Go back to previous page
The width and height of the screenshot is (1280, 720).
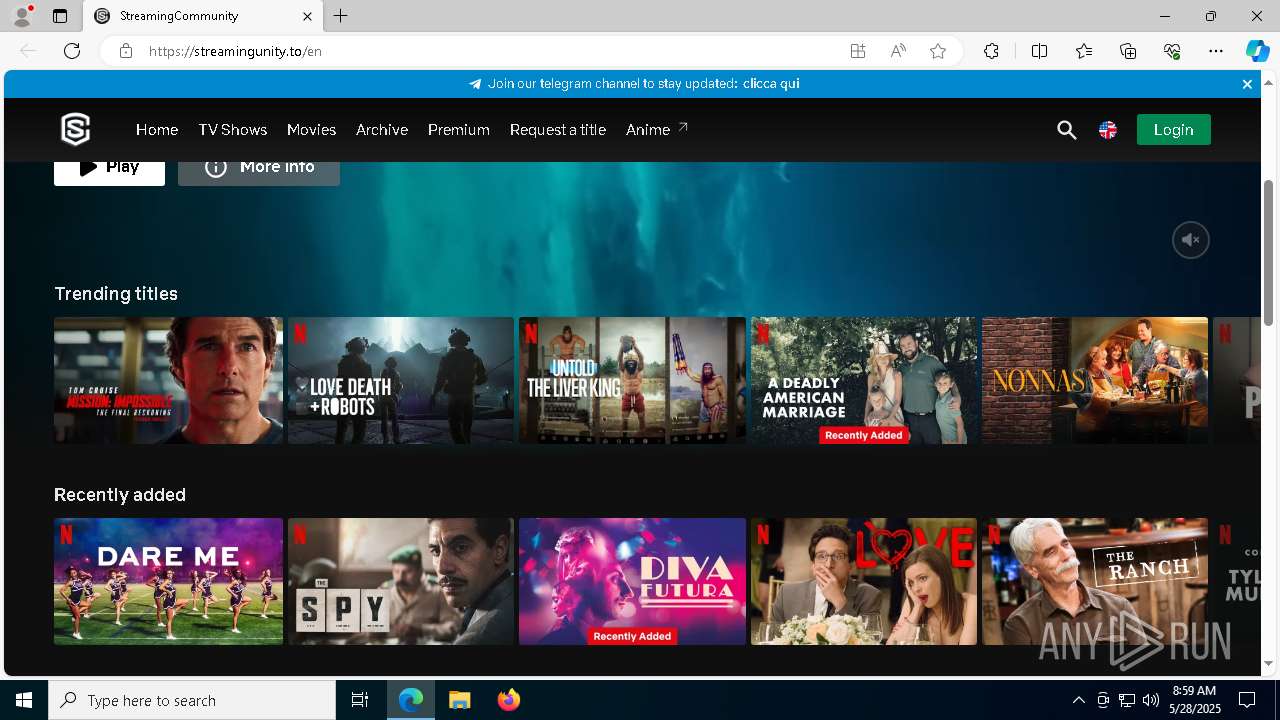28,51
